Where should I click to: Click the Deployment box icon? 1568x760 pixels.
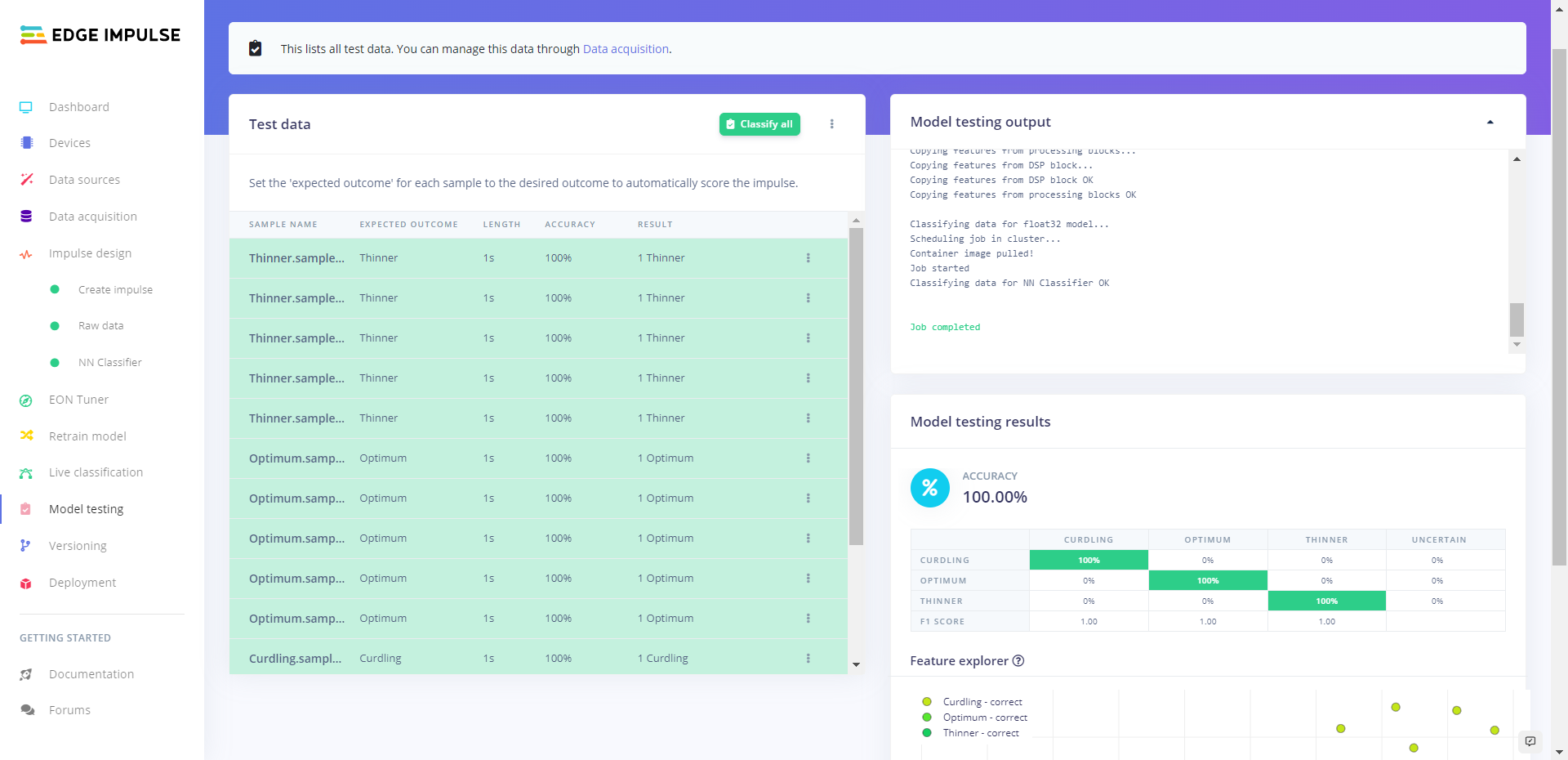(x=26, y=583)
